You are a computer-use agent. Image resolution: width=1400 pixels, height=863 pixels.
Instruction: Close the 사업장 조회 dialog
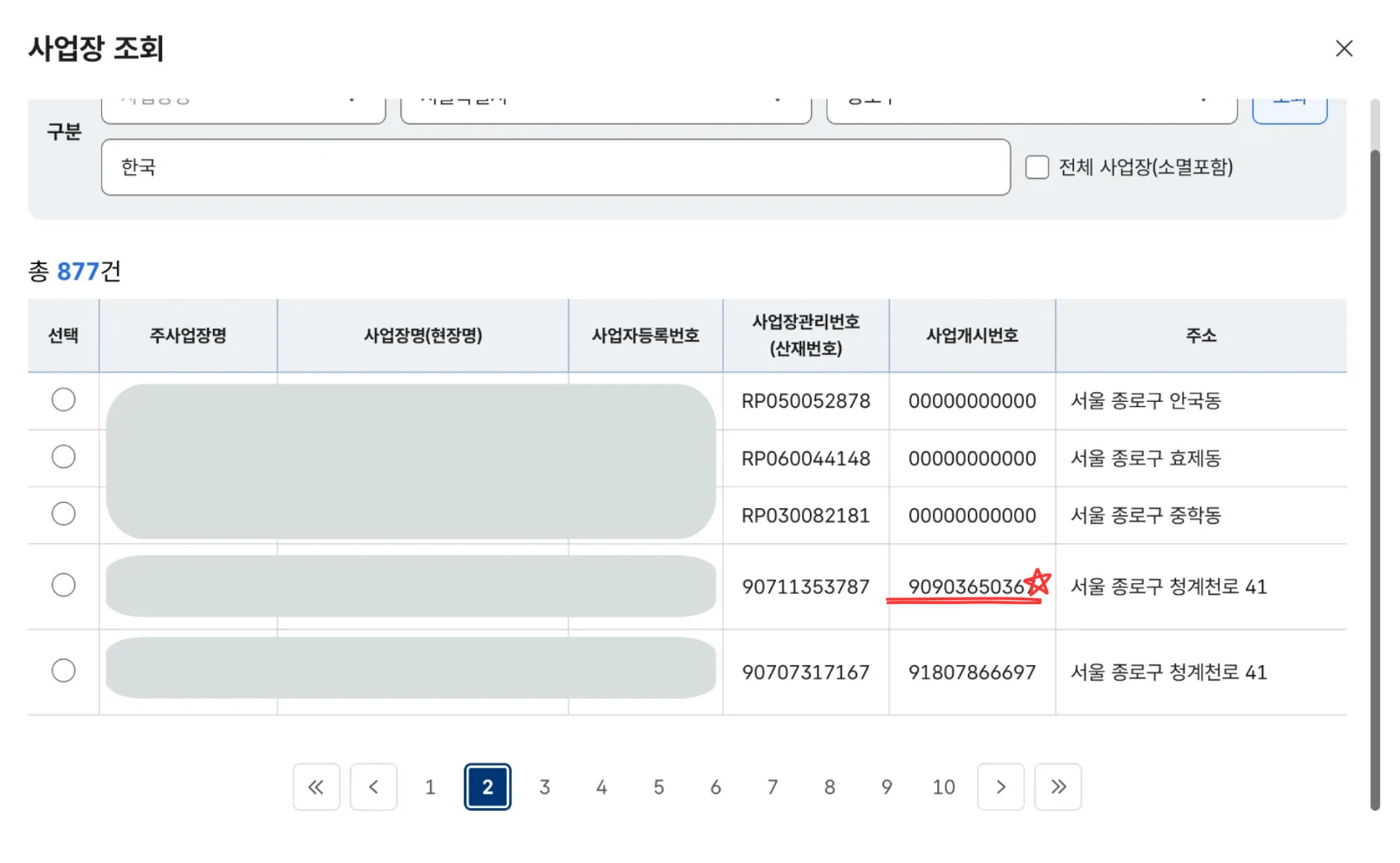pyautogui.click(x=1343, y=49)
